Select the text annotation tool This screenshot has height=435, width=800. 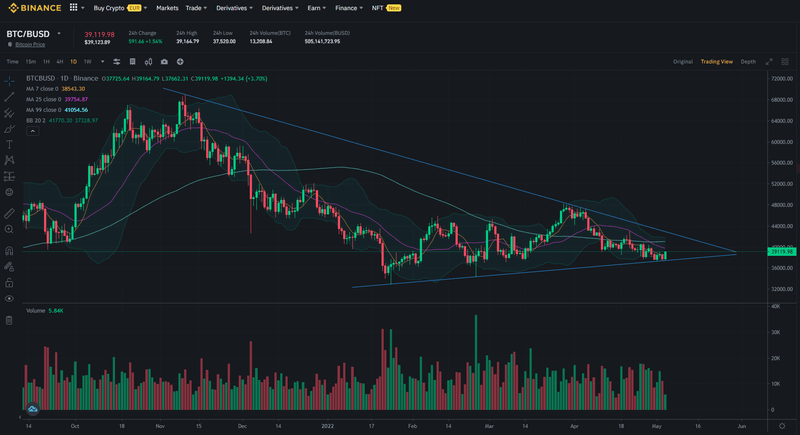tap(9, 144)
